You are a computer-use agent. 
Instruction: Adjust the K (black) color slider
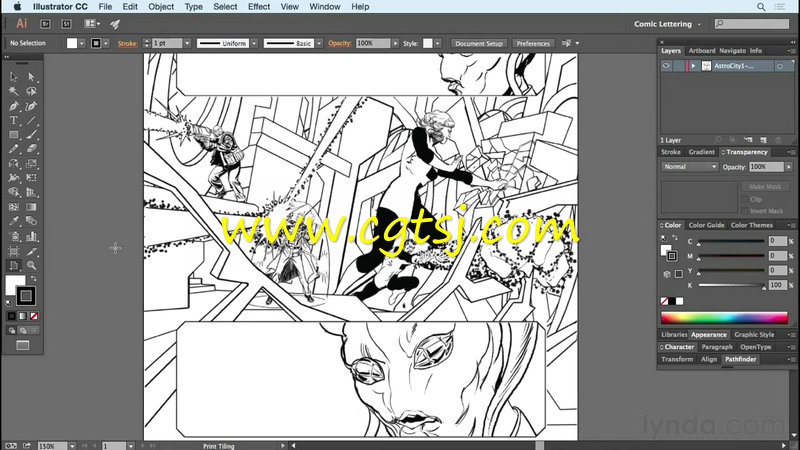pyautogui.click(x=731, y=285)
